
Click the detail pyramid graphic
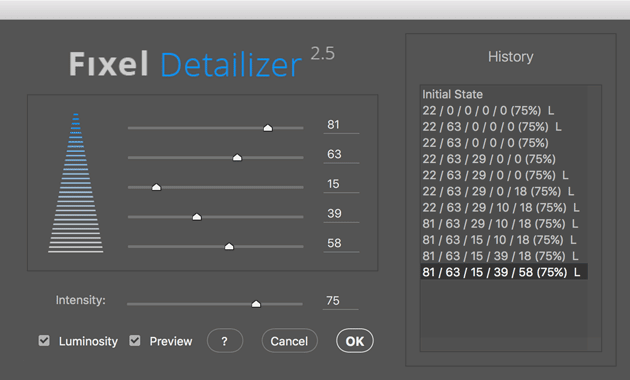pos(76,183)
